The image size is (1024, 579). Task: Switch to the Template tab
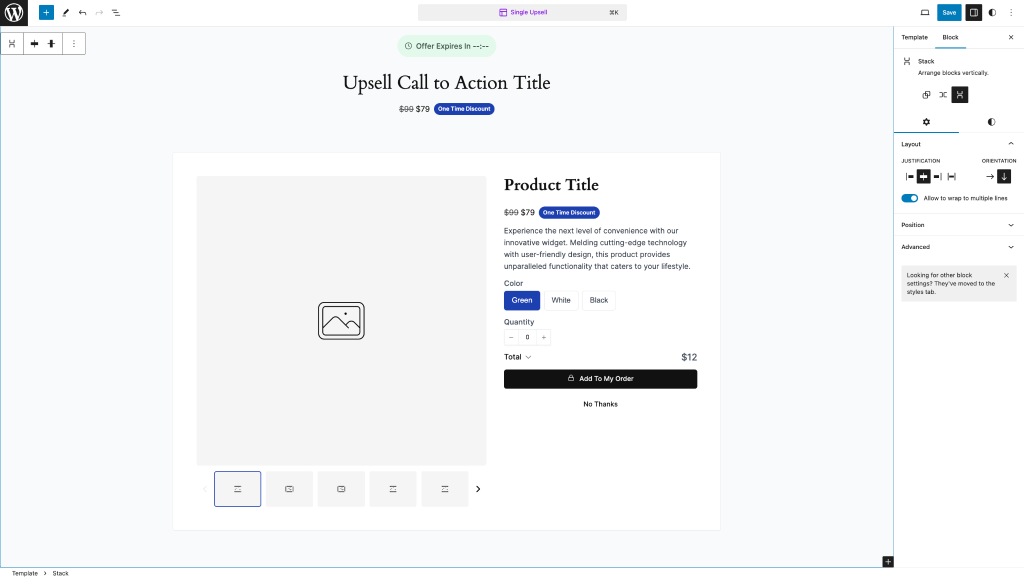914,37
